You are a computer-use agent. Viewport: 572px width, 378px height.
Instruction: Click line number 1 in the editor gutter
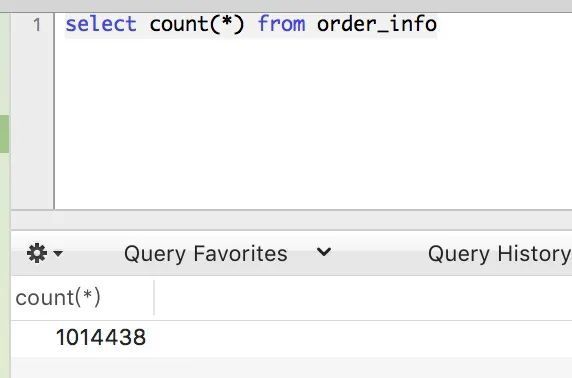tap(37, 25)
